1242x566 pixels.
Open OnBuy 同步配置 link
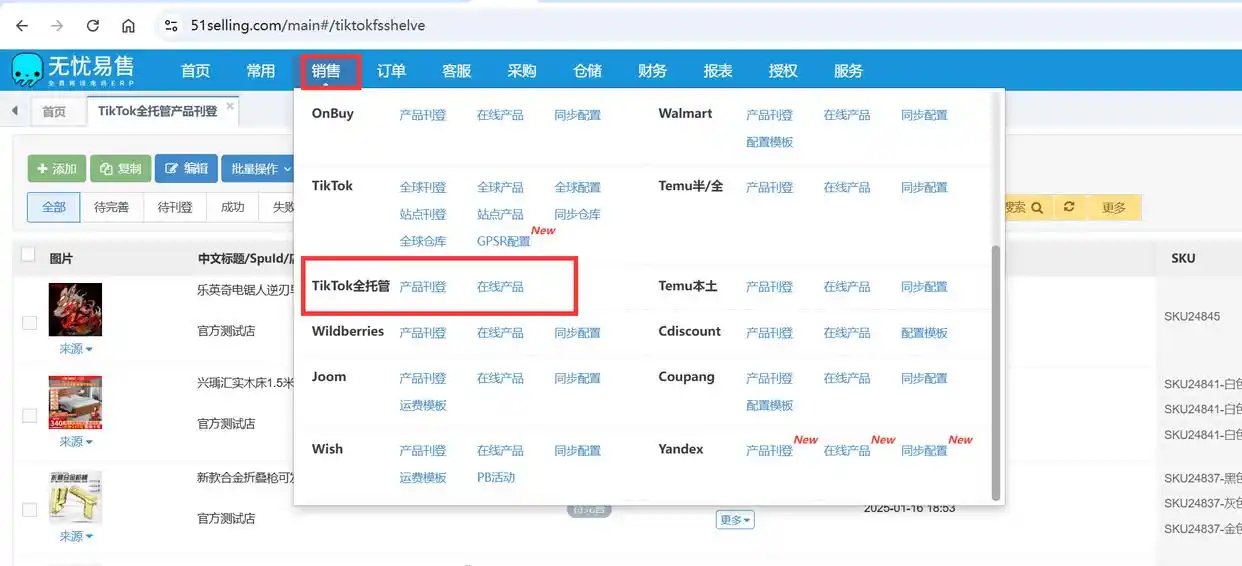pos(578,115)
